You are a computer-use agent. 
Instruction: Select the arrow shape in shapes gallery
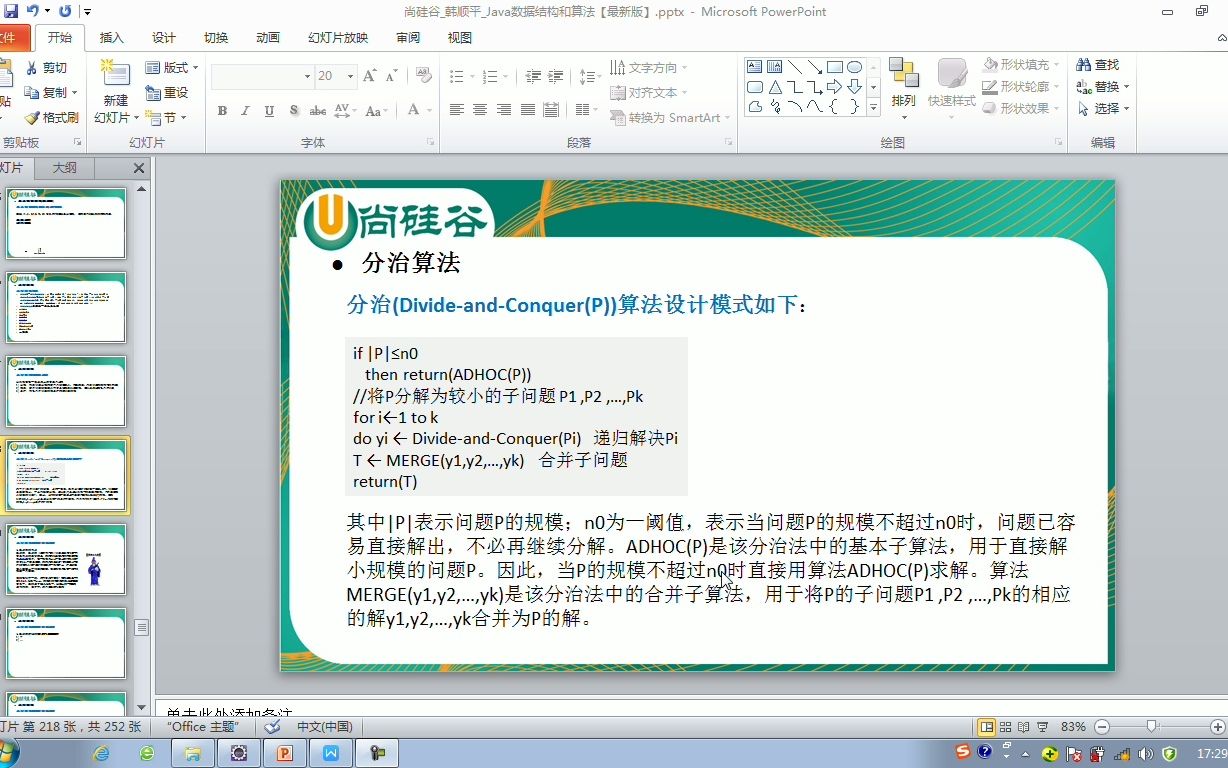pyautogui.click(x=836, y=87)
